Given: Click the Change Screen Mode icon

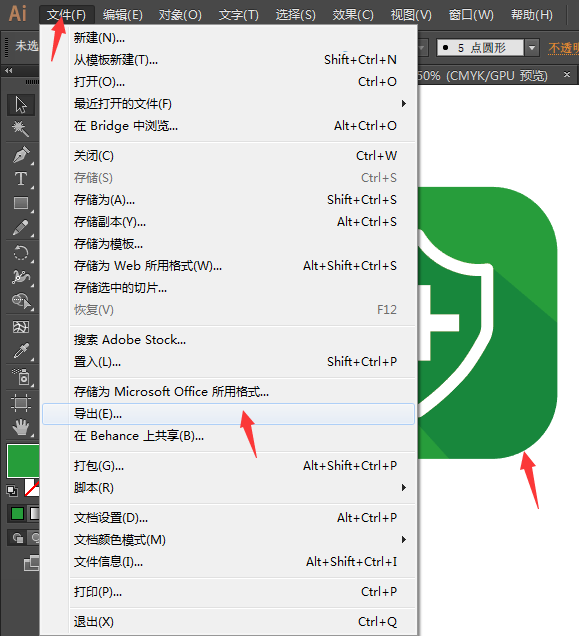Looking at the screenshot, I should coord(32,563).
